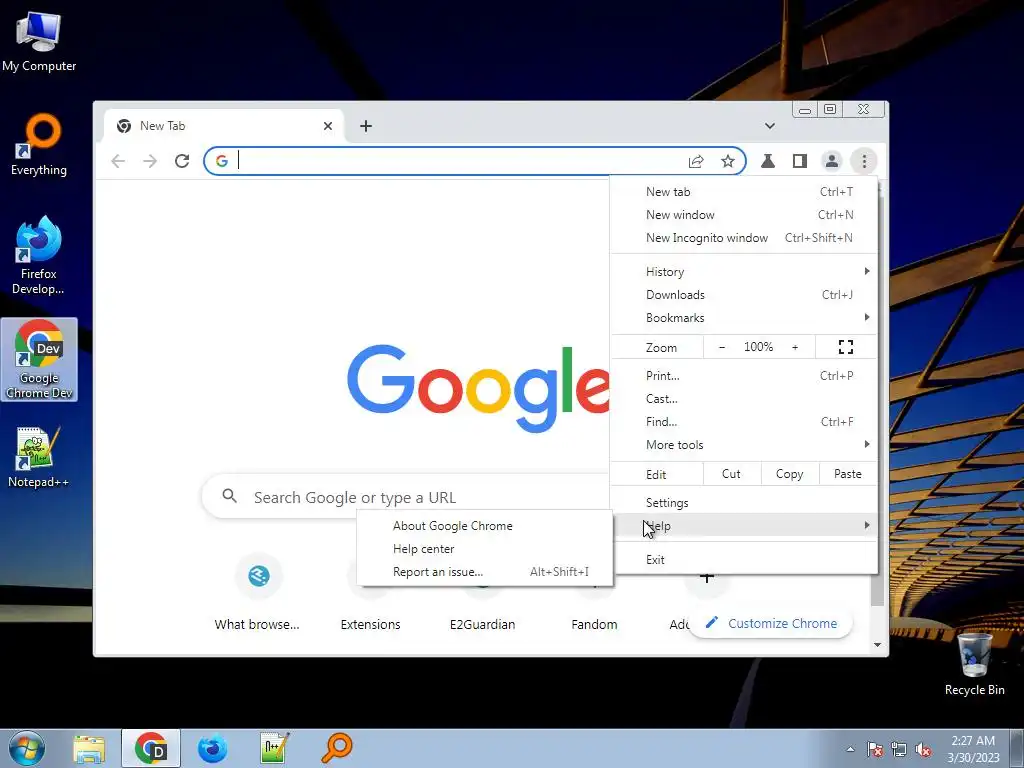Bookmark this tab with the star icon
This screenshot has height=768, width=1024.
coord(728,161)
